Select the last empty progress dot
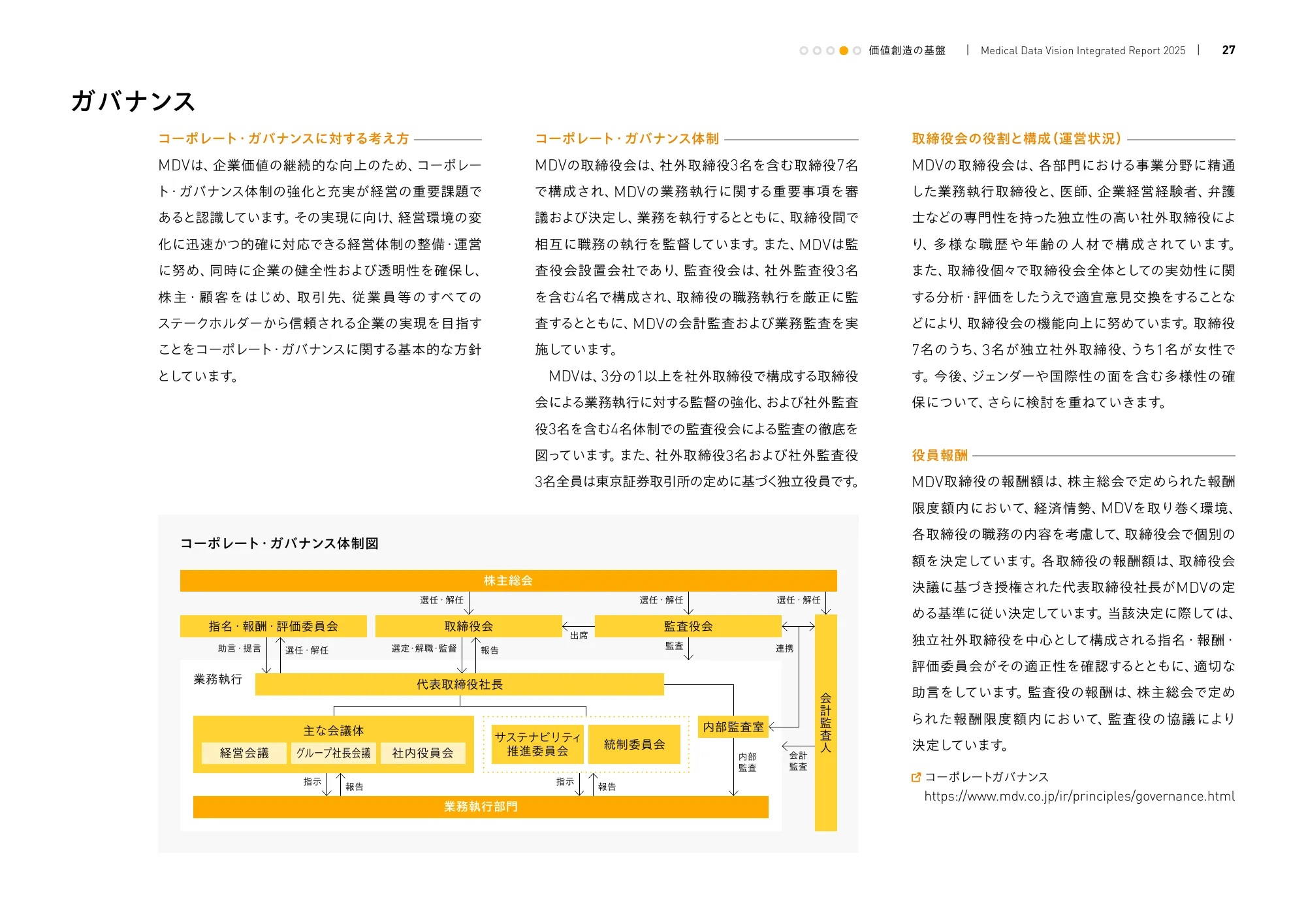This screenshot has height=924, width=1306. click(x=857, y=50)
